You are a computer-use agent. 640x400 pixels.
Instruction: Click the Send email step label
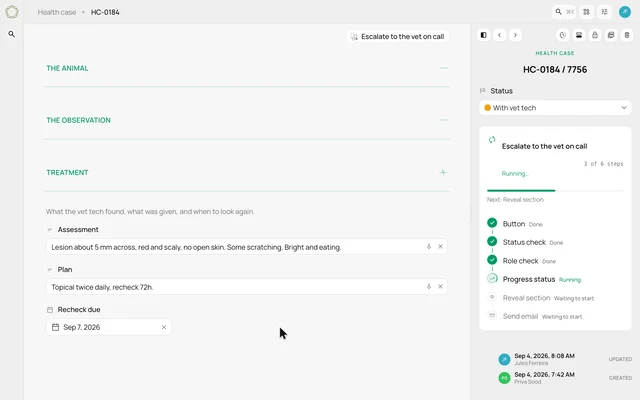click(x=520, y=316)
